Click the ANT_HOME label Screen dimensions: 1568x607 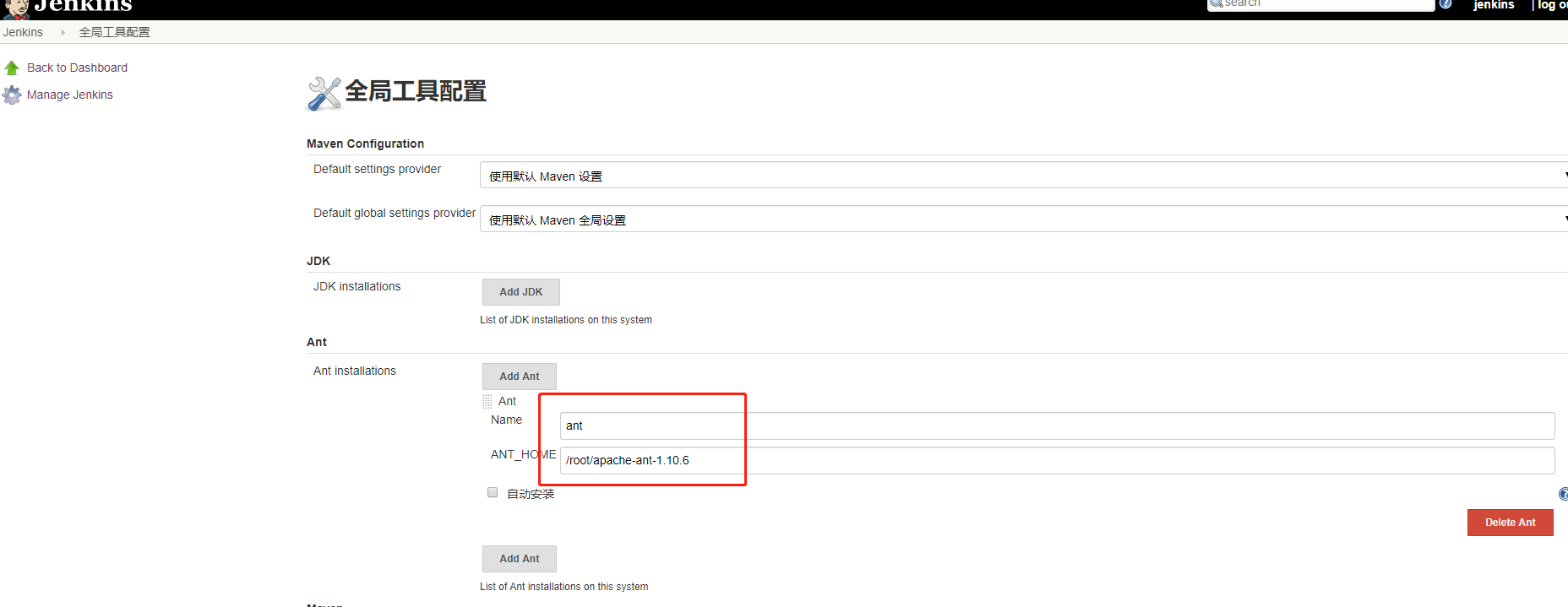tap(523, 454)
